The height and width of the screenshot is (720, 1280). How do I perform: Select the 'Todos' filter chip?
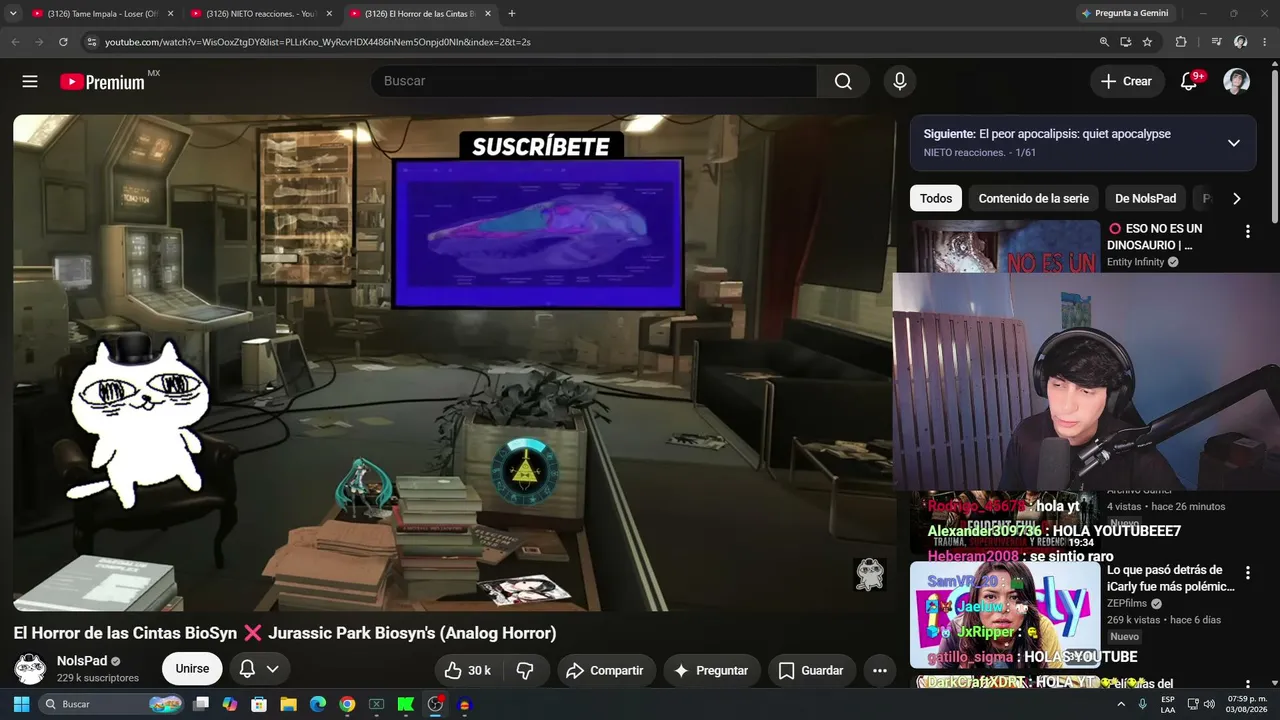(936, 198)
